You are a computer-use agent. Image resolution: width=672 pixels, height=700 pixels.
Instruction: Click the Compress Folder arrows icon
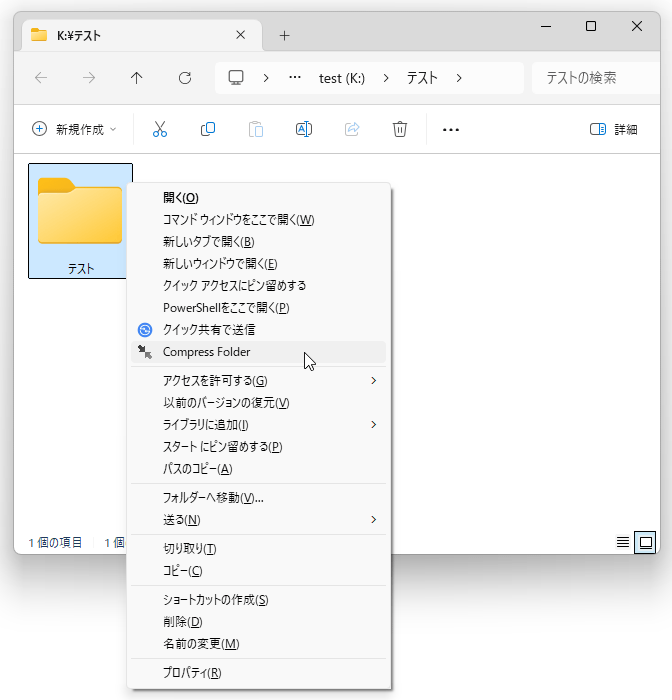[x=145, y=352]
